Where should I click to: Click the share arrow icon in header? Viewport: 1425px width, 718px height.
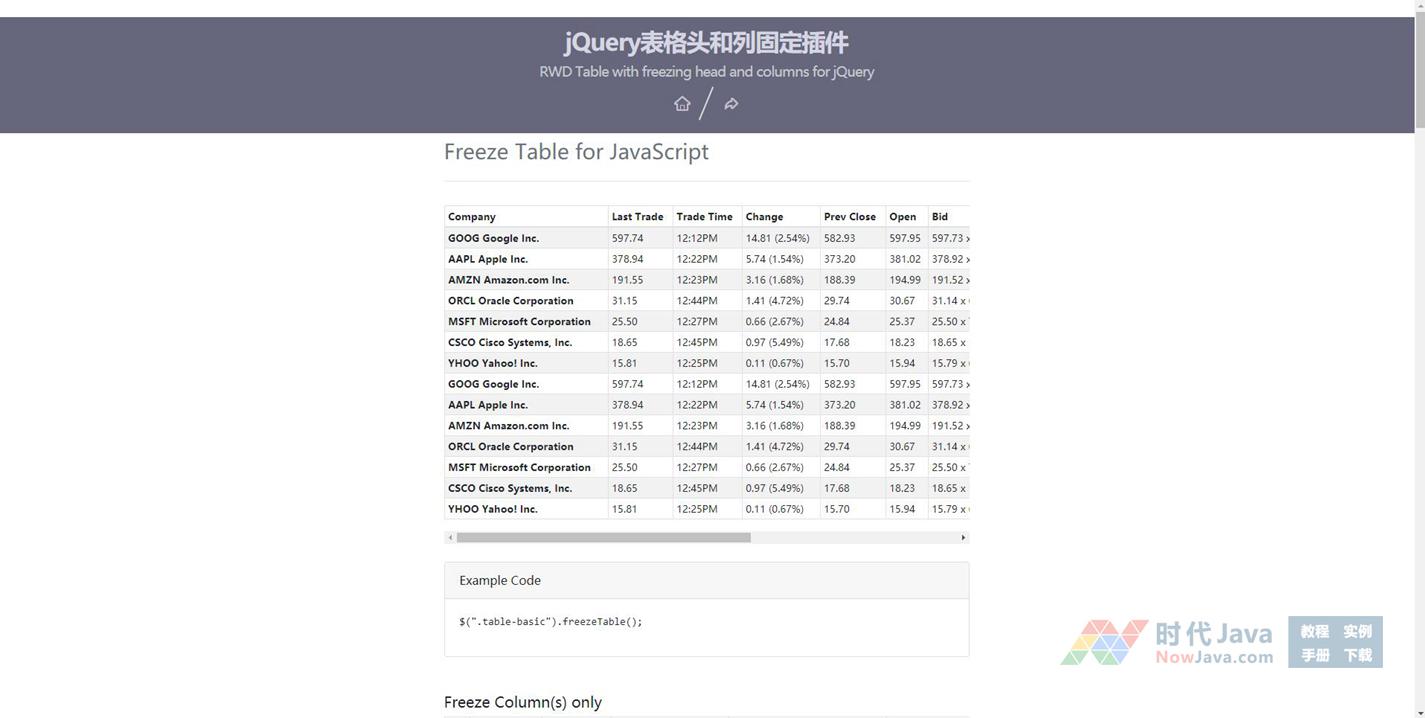[731, 104]
